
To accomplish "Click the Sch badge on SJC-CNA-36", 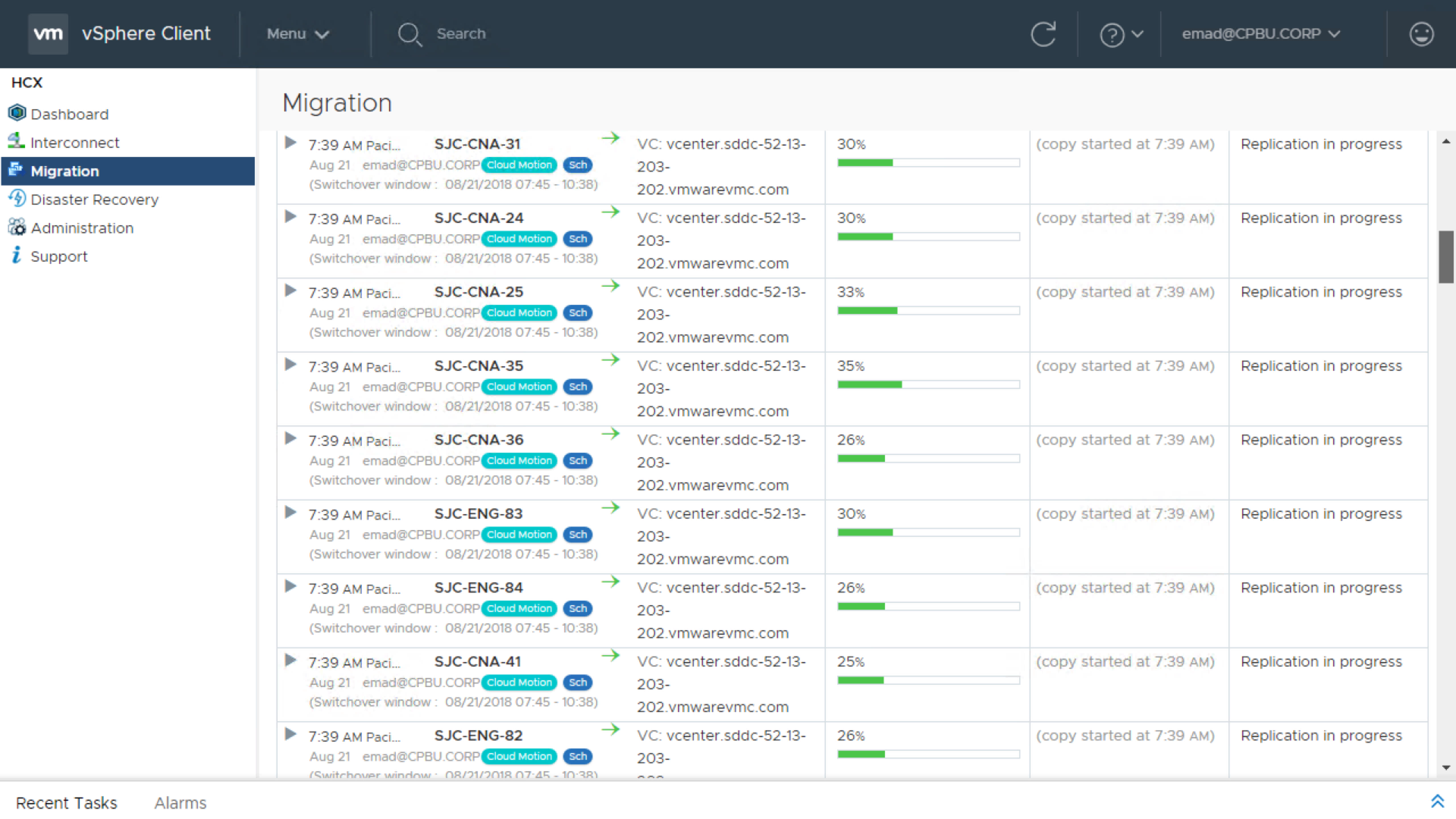I will click(x=578, y=461).
